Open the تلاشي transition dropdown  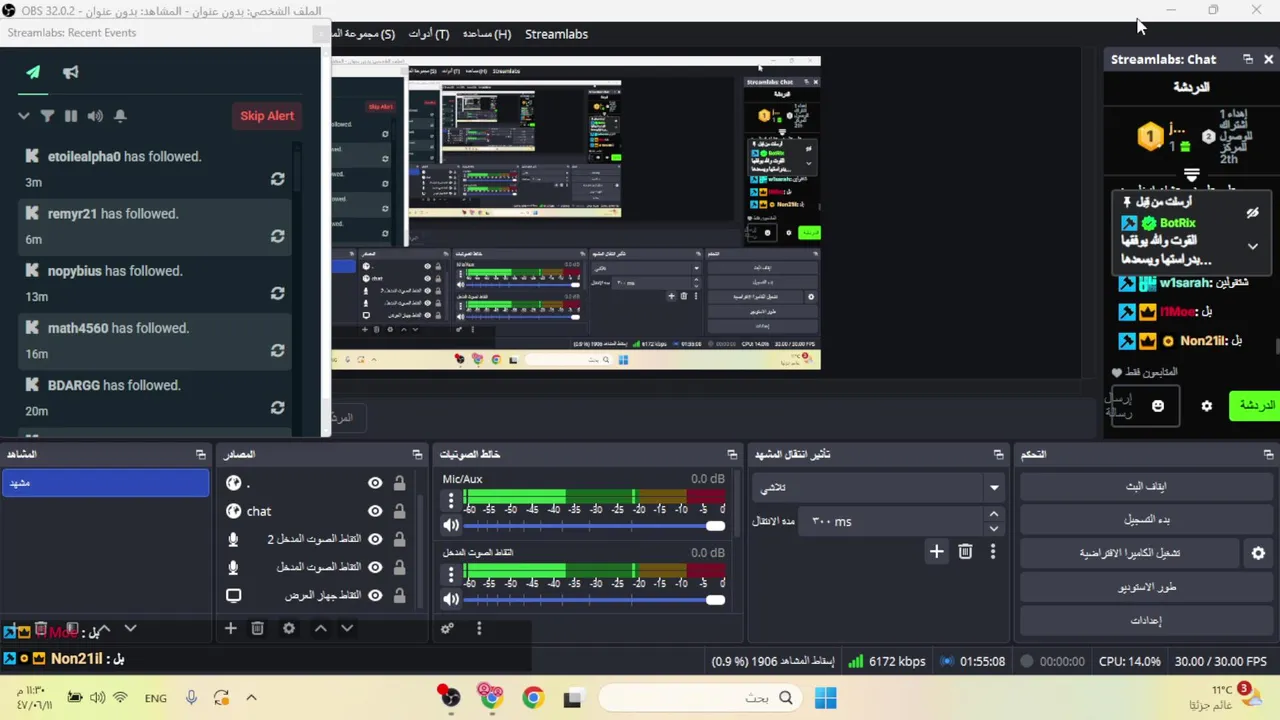click(878, 487)
